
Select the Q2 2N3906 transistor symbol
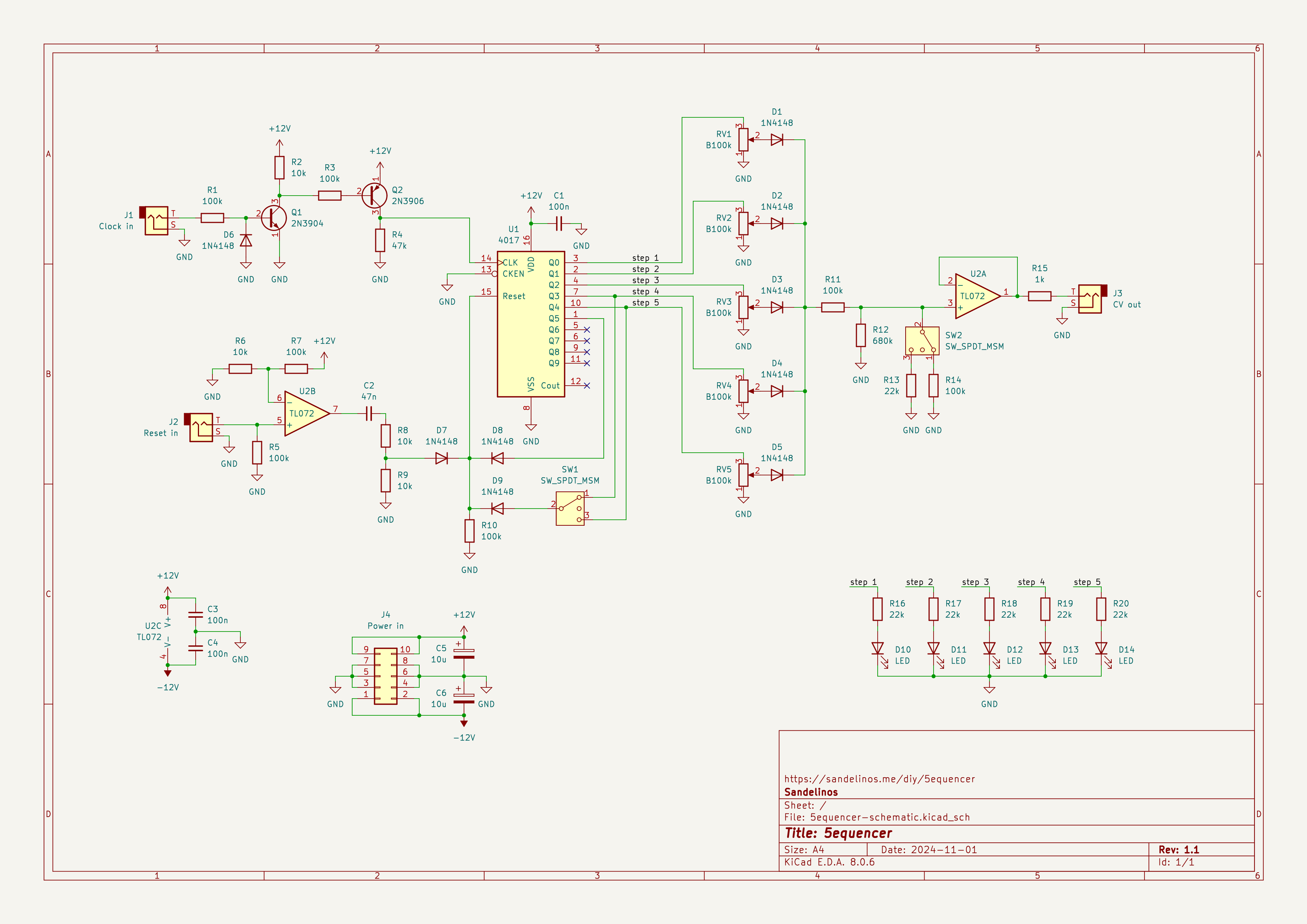tap(375, 196)
